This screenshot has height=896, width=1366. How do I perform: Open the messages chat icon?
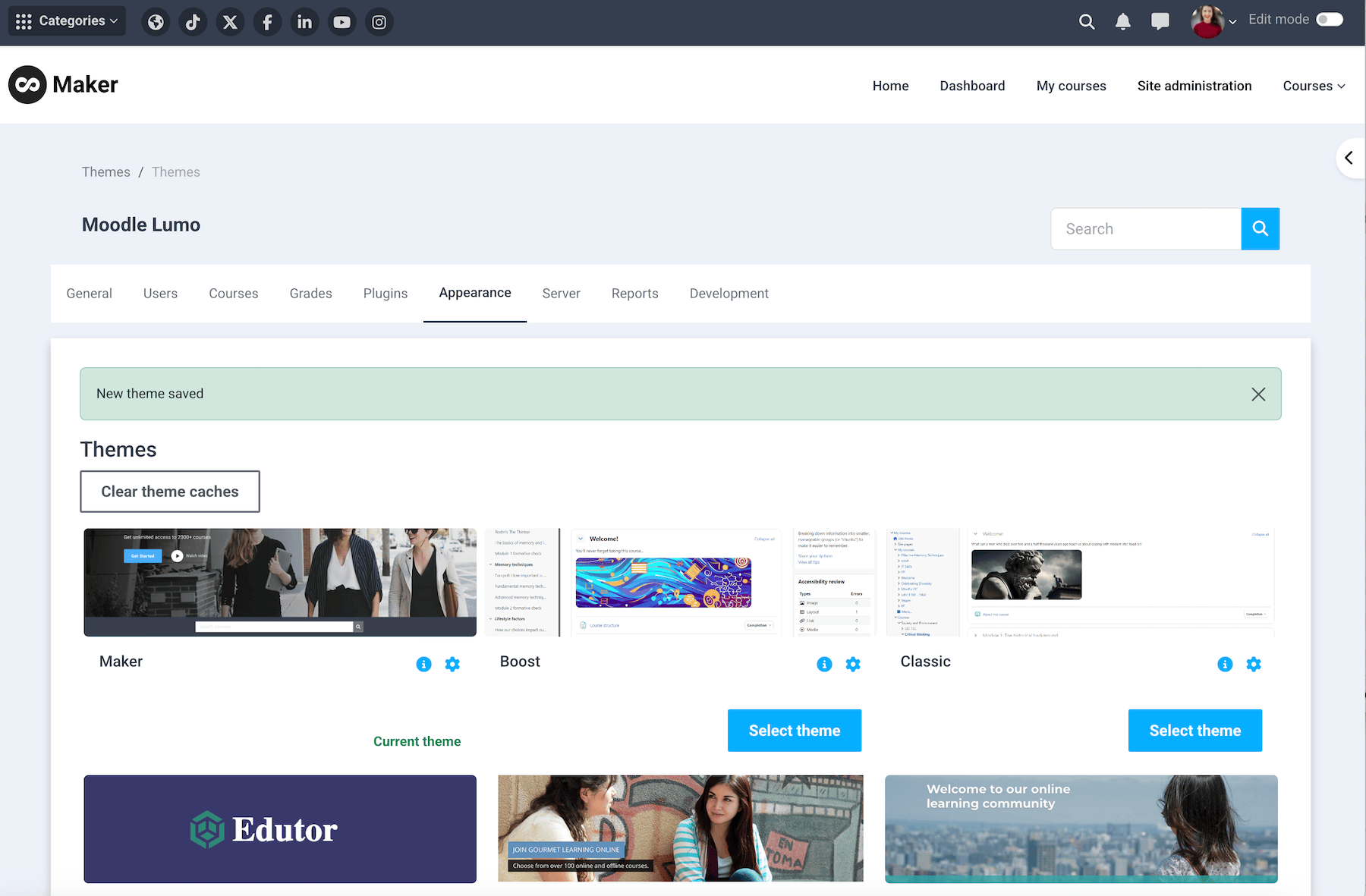1160,21
